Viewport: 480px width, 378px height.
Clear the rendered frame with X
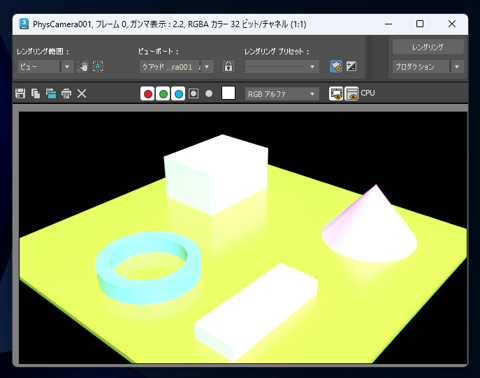82,94
